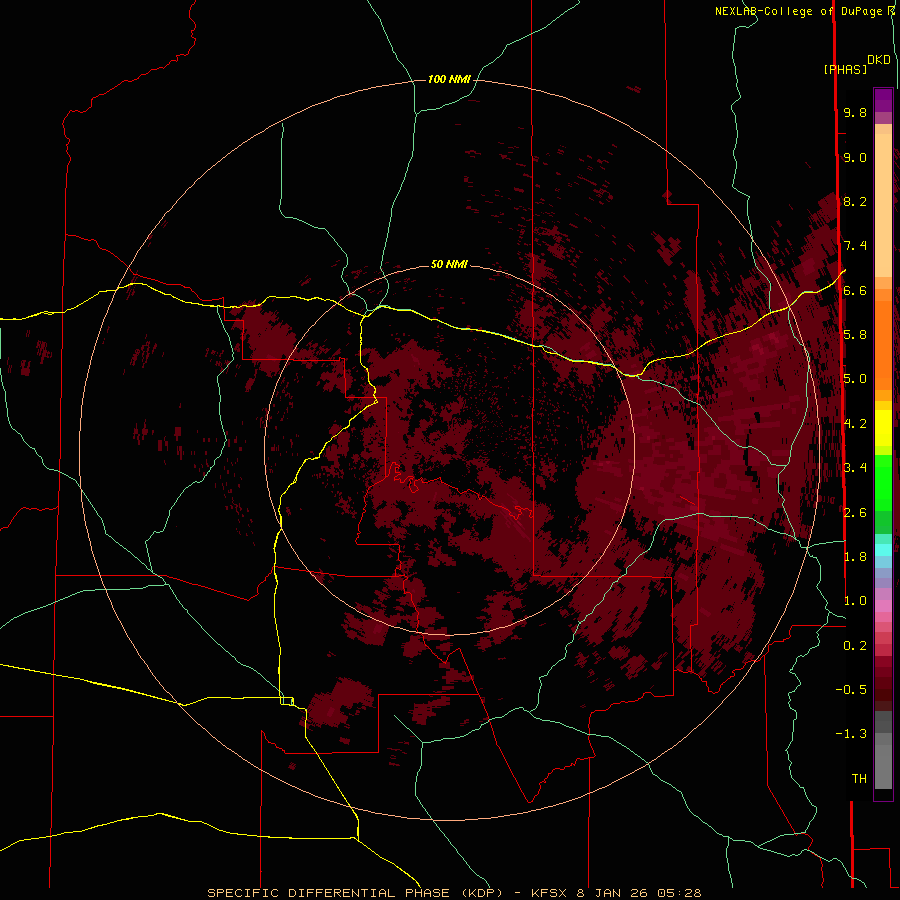The image size is (900, 900).
Task: Click the 8.2 legend value
Action: click(855, 201)
